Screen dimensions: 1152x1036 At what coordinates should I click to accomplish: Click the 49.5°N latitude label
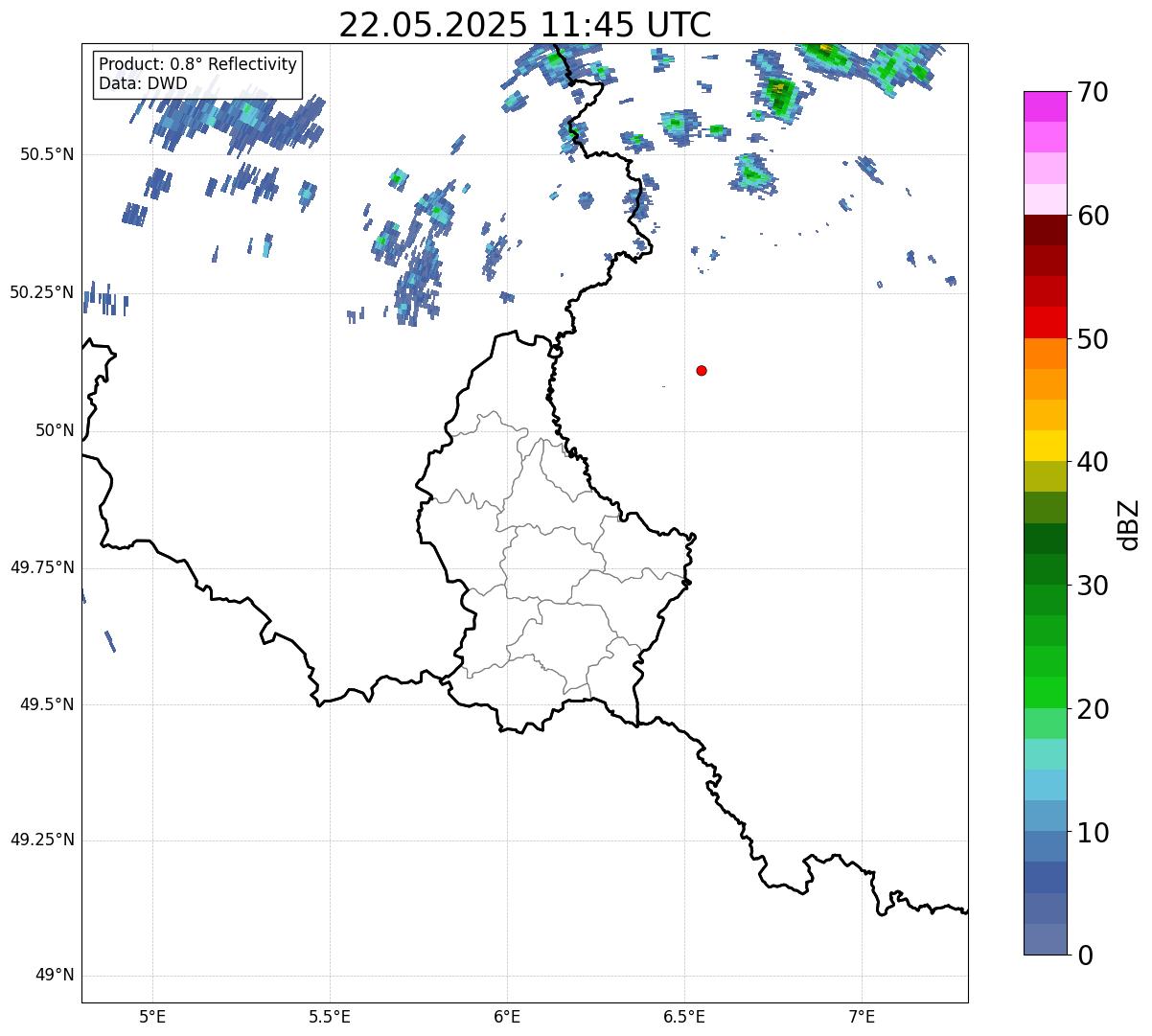[46, 704]
